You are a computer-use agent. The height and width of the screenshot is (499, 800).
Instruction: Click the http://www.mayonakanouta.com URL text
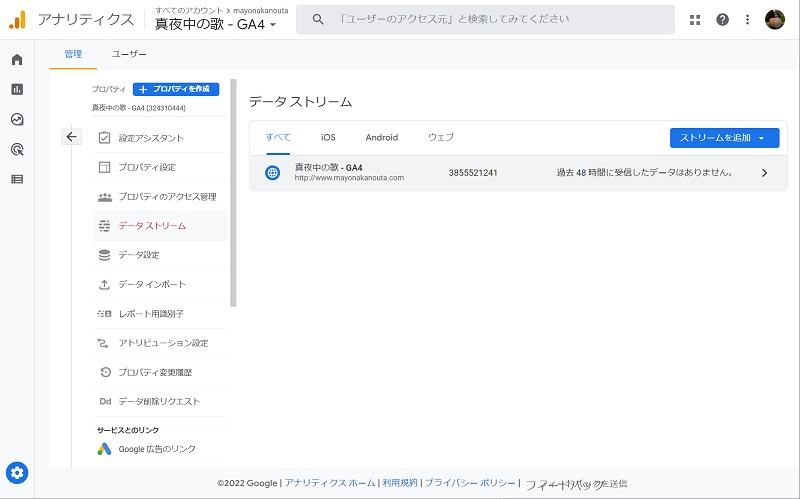click(x=349, y=178)
